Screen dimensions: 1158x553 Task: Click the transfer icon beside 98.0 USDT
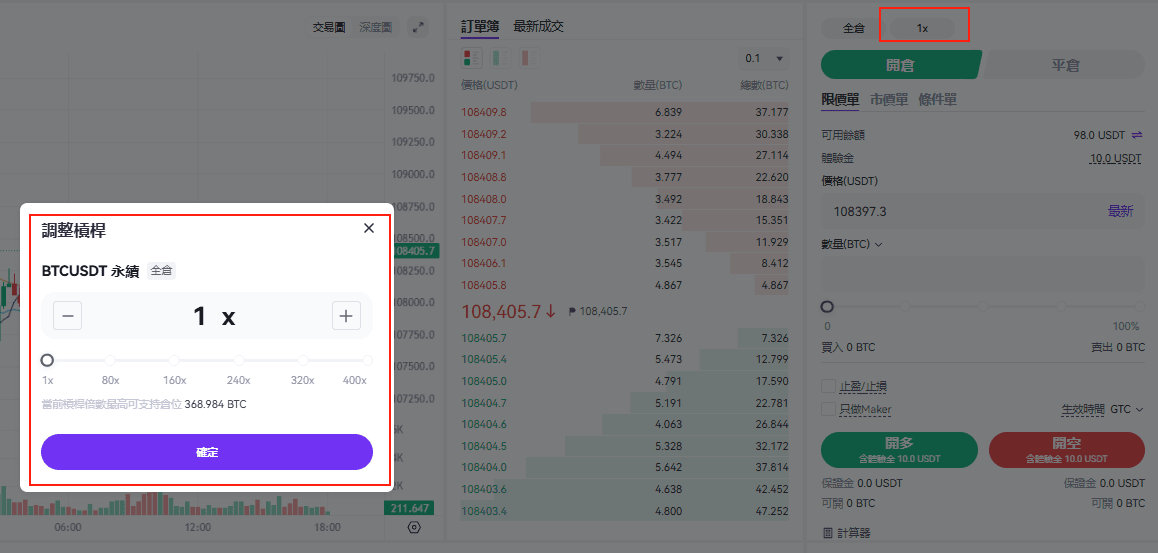(x=1136, y=135)
